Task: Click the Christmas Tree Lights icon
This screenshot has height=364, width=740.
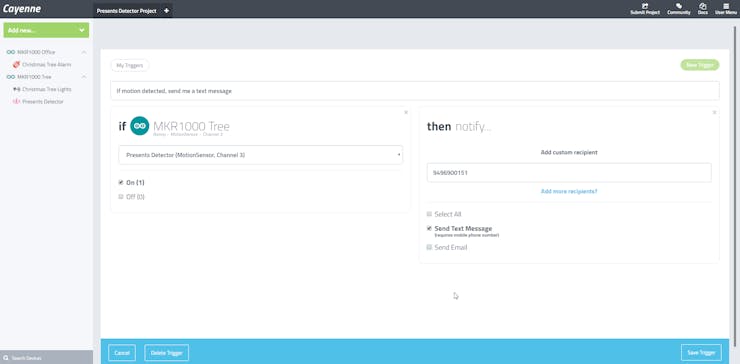Action: tap(17, 89)
